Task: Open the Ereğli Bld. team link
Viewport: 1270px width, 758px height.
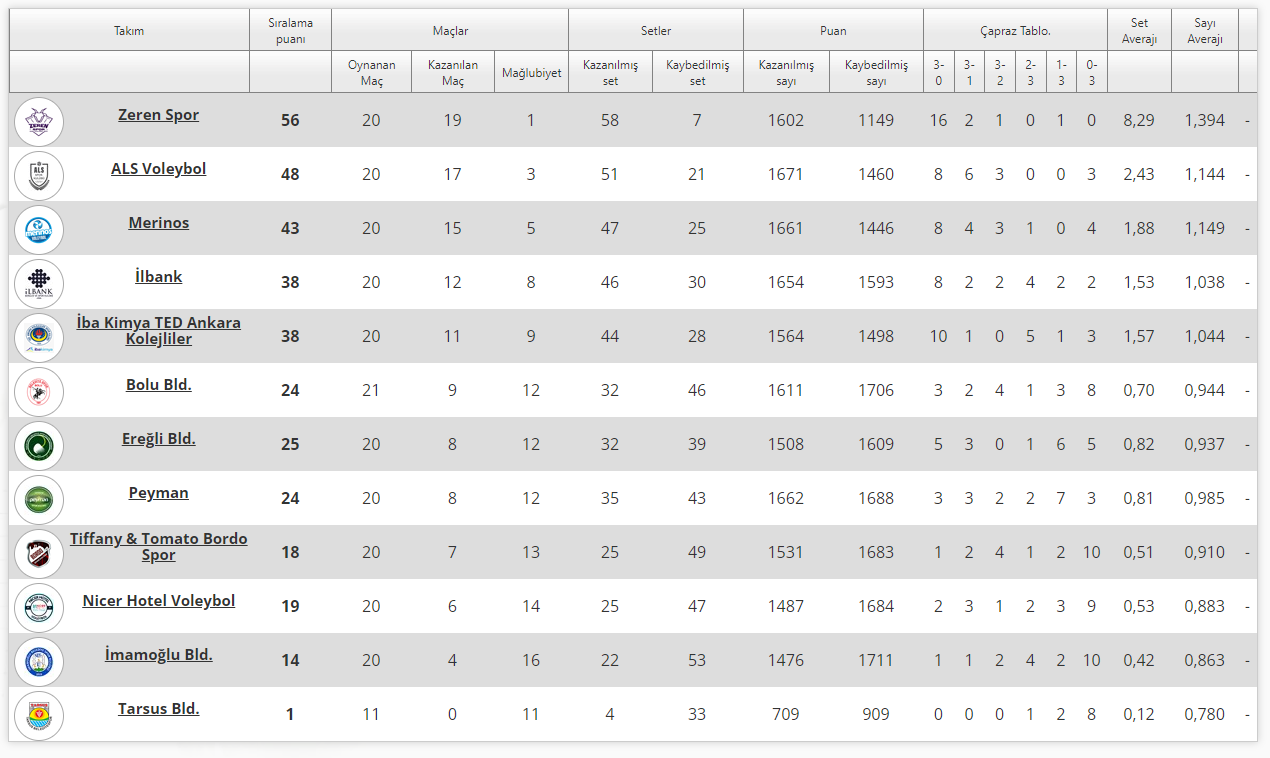Action: tap(159, 439)
